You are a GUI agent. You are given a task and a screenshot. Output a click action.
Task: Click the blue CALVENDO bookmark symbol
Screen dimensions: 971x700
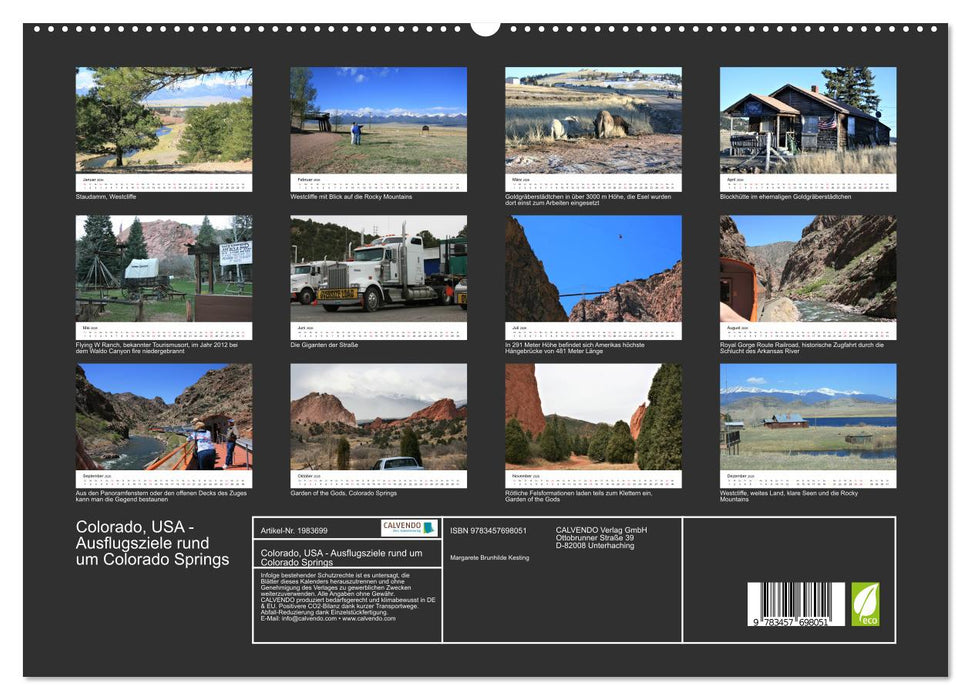(x=429, y=528)
